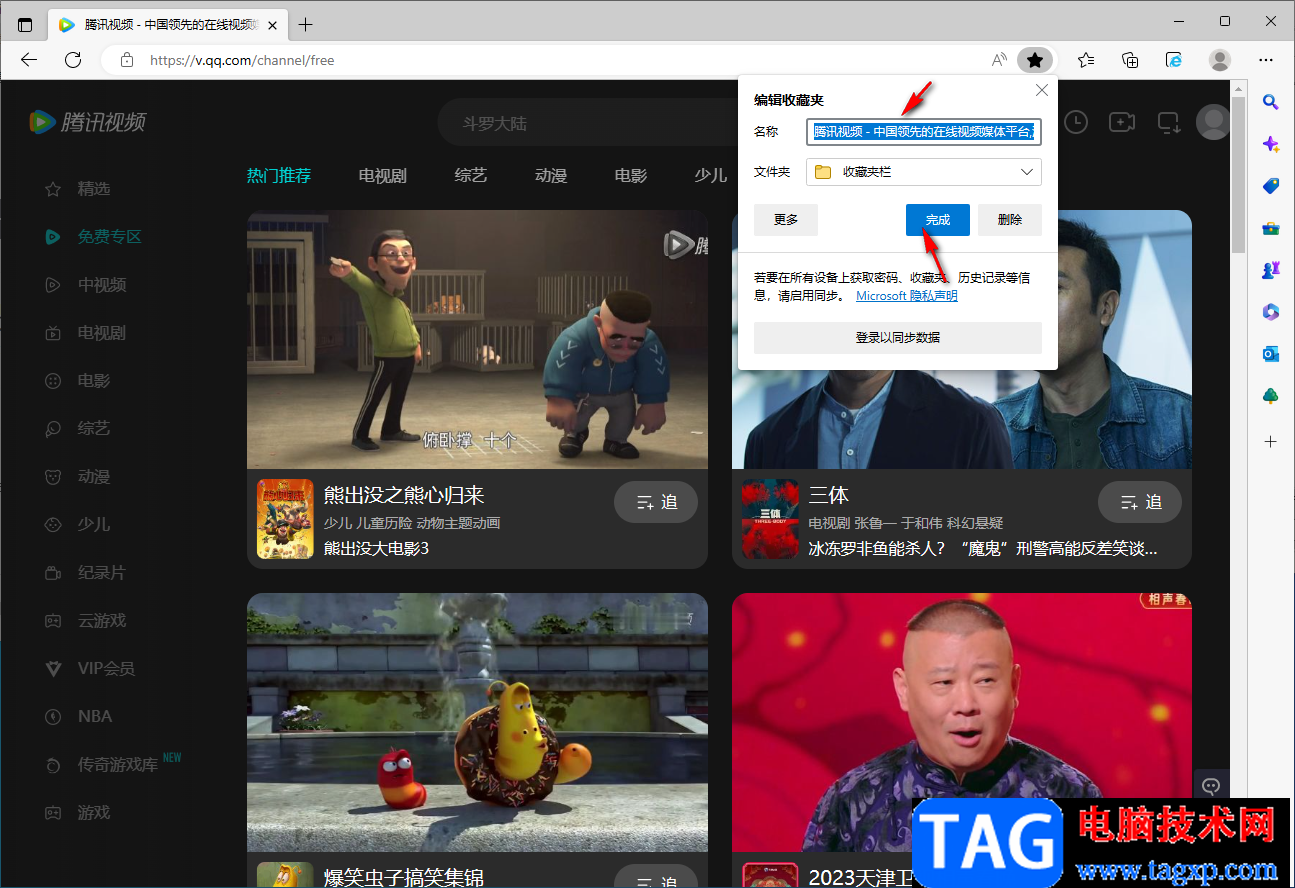Open the 三体 title text

(x=829, y=495)
